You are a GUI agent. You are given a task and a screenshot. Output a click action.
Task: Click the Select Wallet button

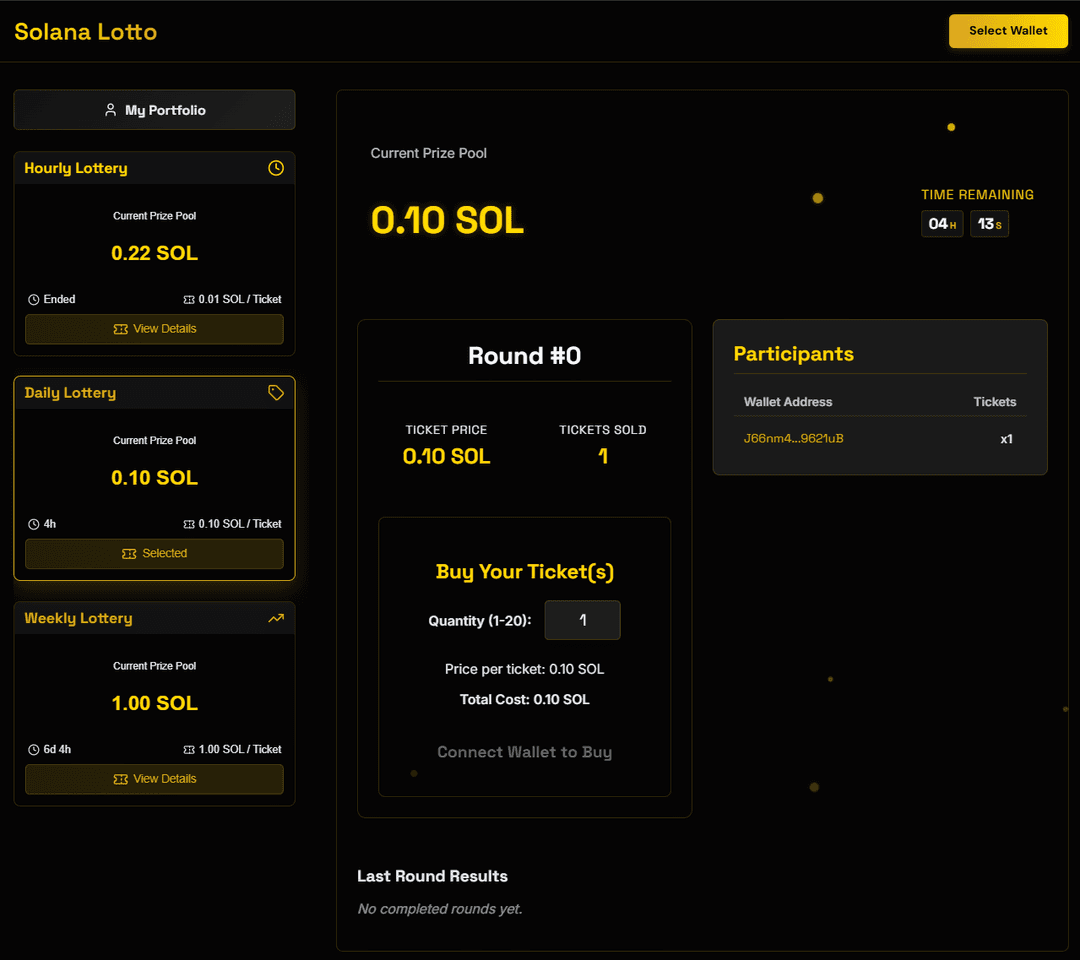(1008, 31)
